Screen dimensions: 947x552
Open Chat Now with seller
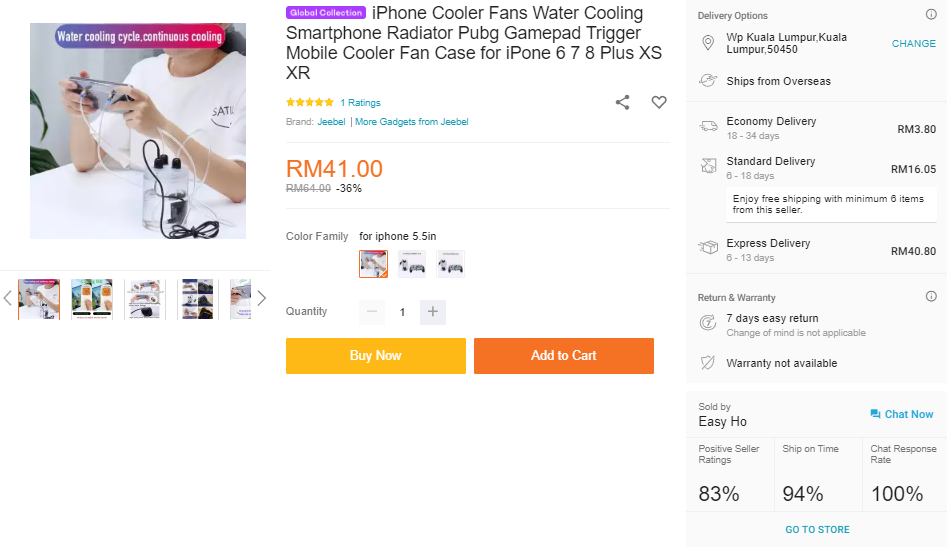click(901, 414)
